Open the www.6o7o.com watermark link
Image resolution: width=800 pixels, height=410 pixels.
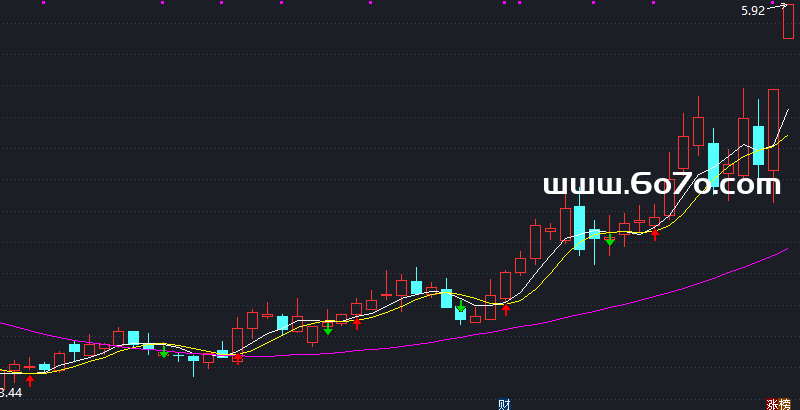pyautogui.click(x=660, y=185)
